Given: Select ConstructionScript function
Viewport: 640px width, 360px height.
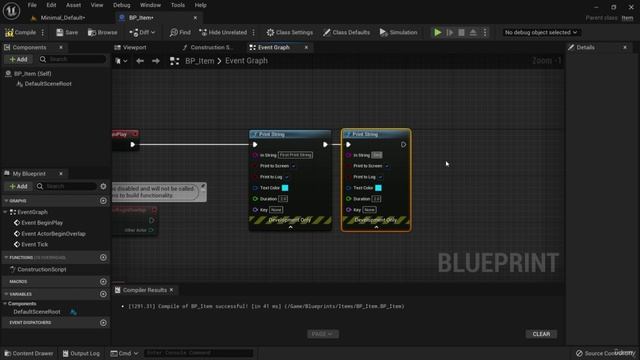Looking at the screenshot, I should (42, 269).
